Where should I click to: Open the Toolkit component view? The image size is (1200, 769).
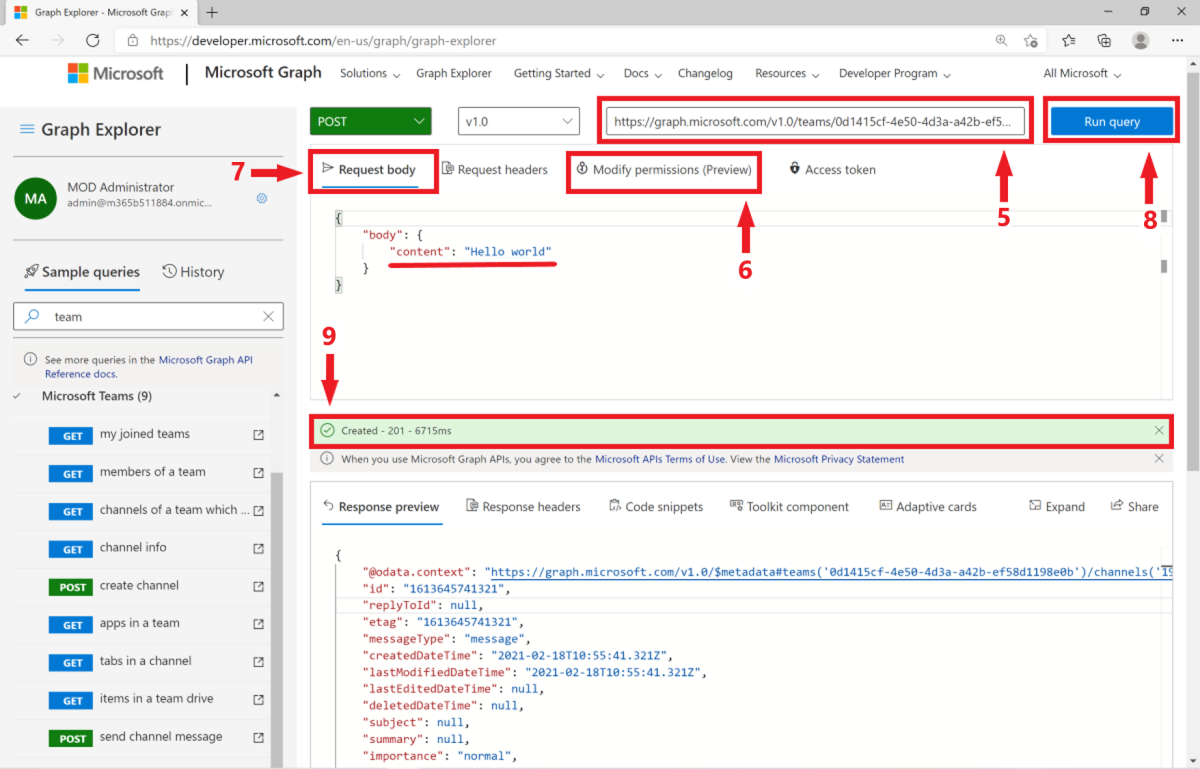click(789, 506)
